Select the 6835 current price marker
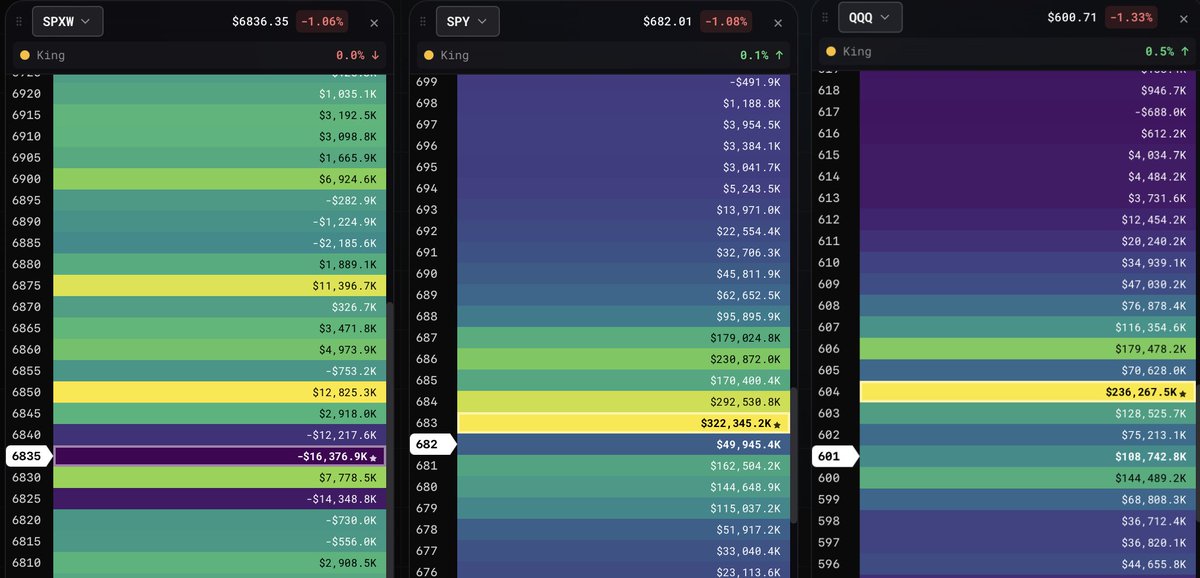The image size is (1200, 578). (28, 456)
